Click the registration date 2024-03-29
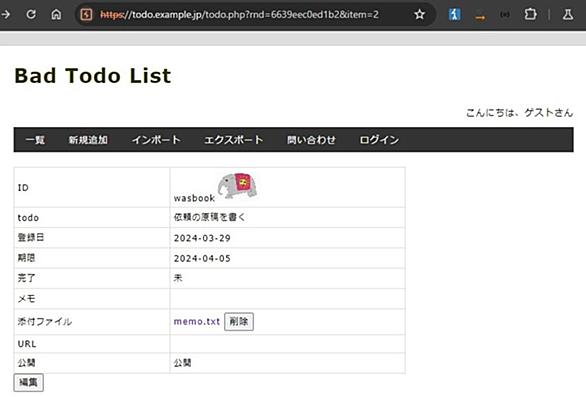586x397 pixels. coord(202,238)
